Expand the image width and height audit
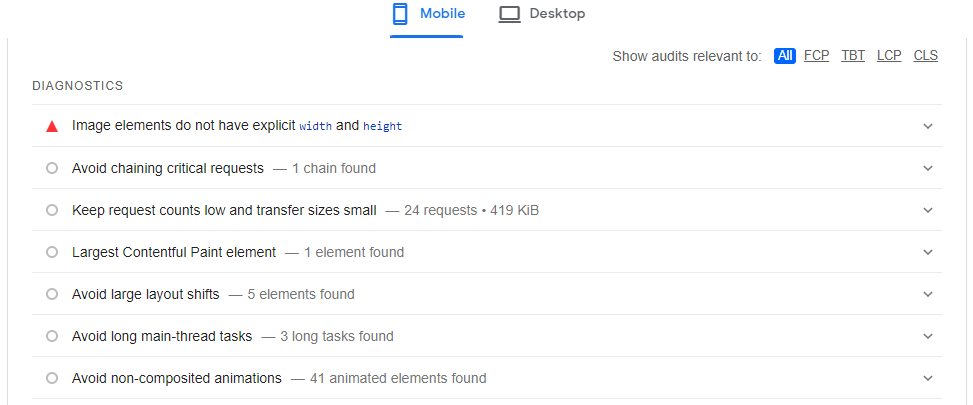 click(928, 126)
